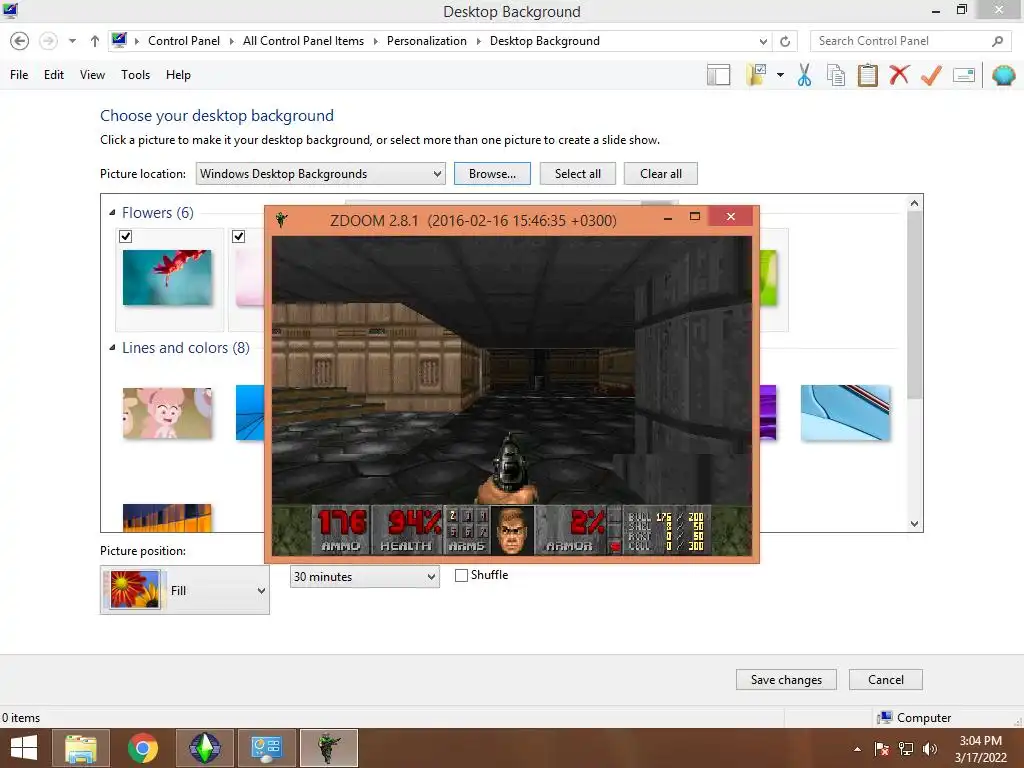Click All Control Panel Items breadcrumb
The width and height of the screenshot is (1024, 768).
point(303,41)
